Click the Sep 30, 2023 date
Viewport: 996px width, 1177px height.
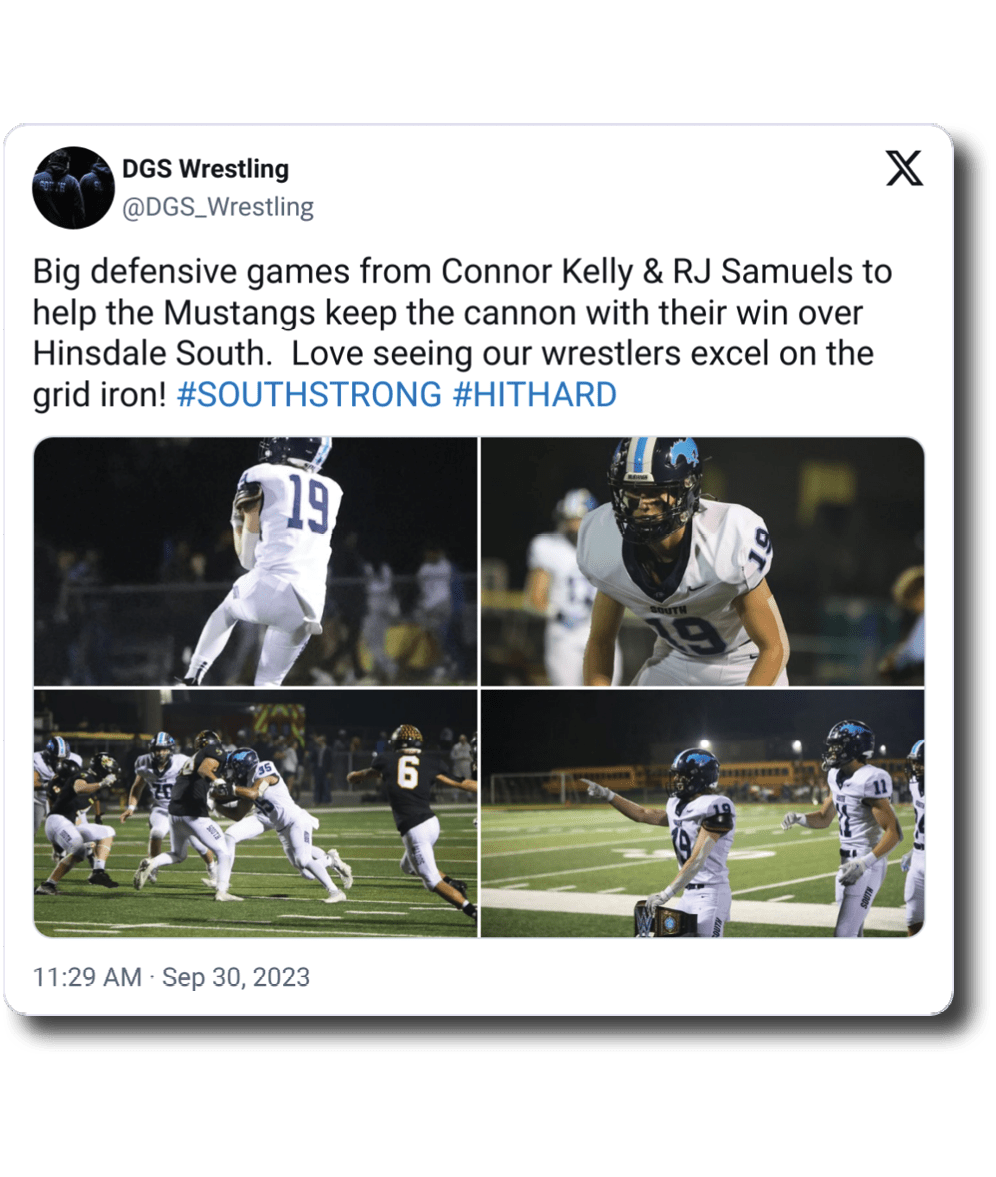(x=236, y=977)
